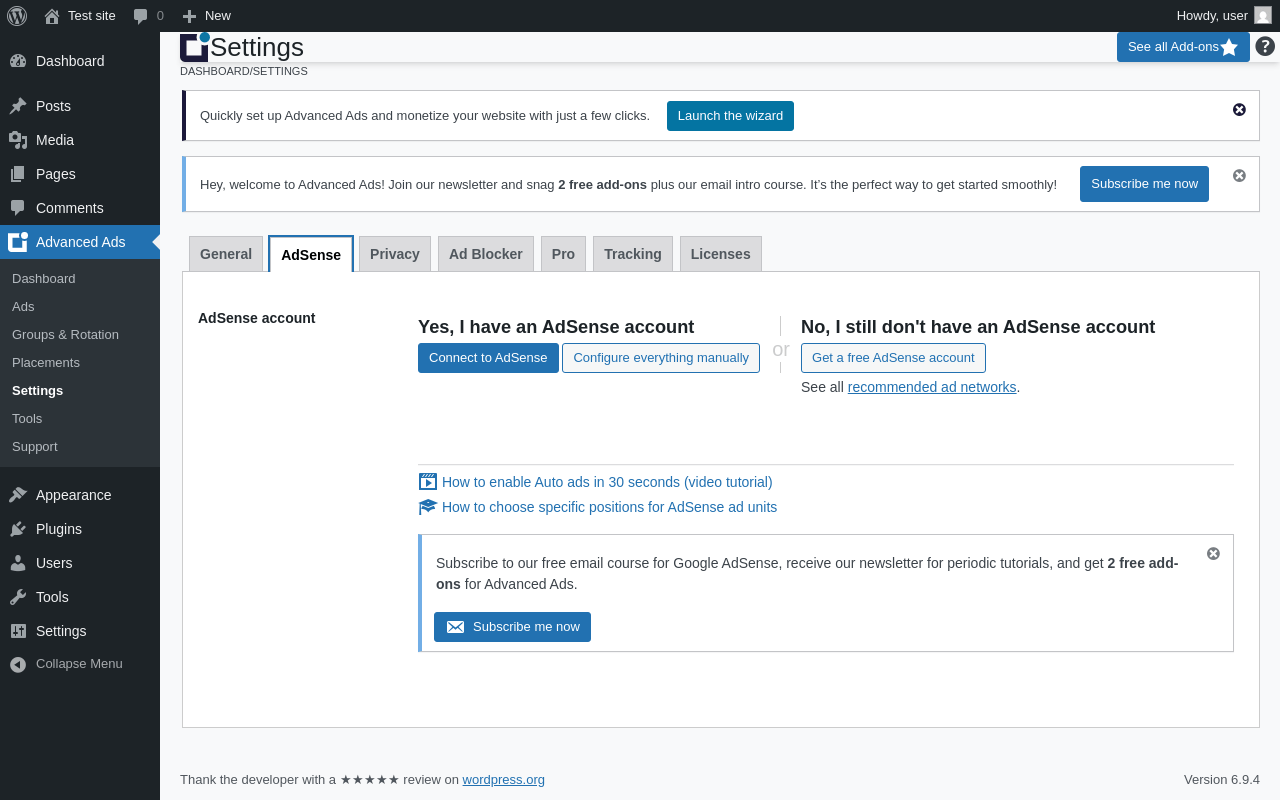This screenshot has height=800, width=1280.
Task: Click Subscribe me now in welcome notice
Action: pos(1144,184)
